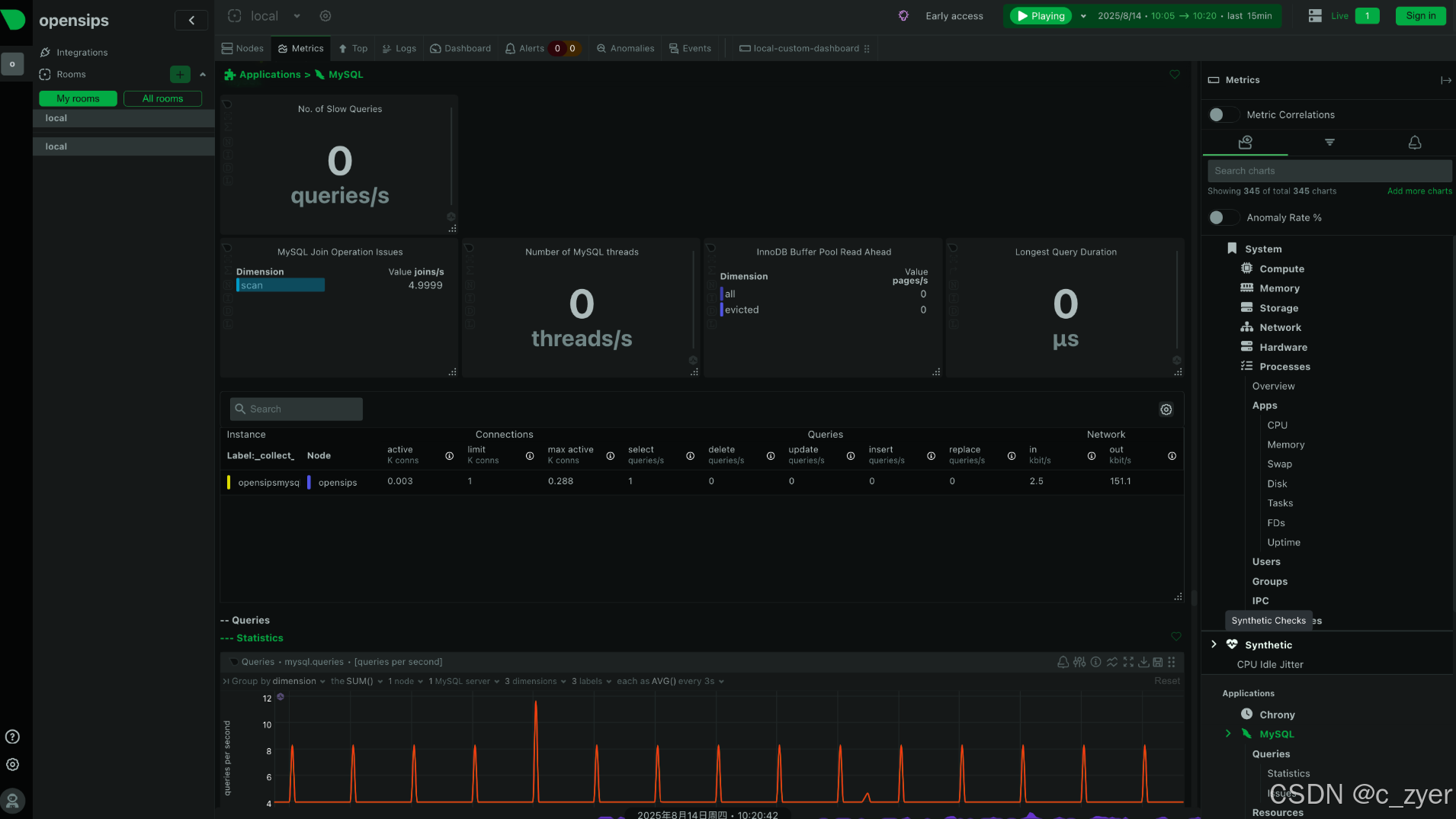Open the alerts bell tab in Metrics panel

coord(1415,143)
